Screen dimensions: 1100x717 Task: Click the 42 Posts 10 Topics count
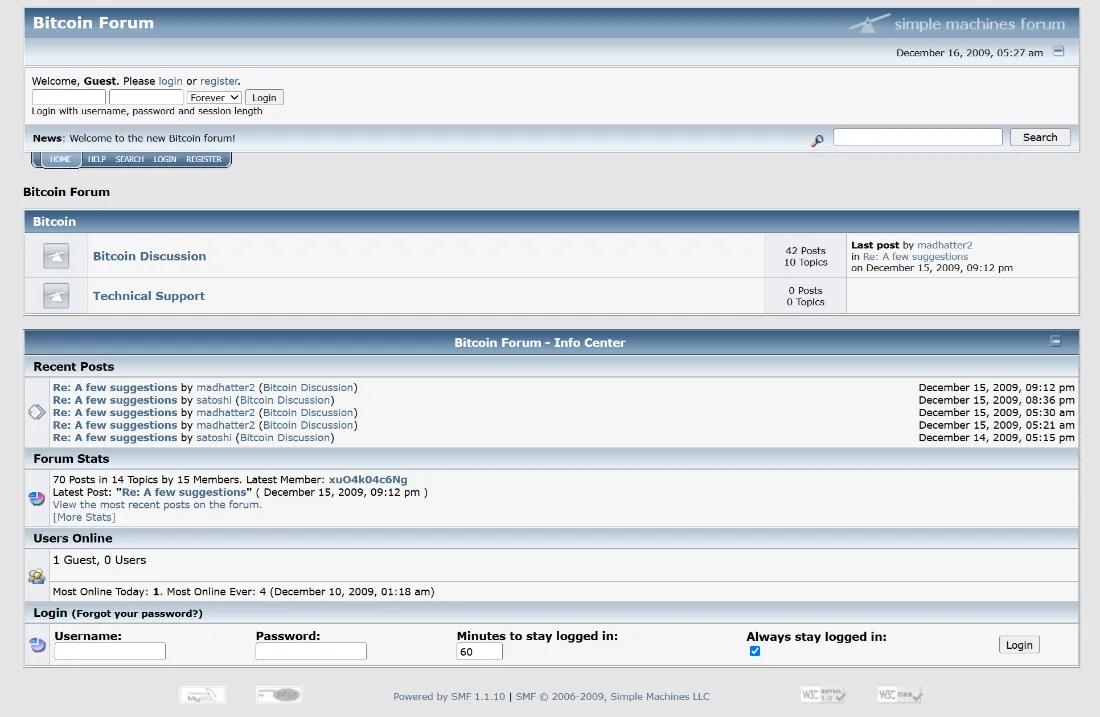click(805, 256)
